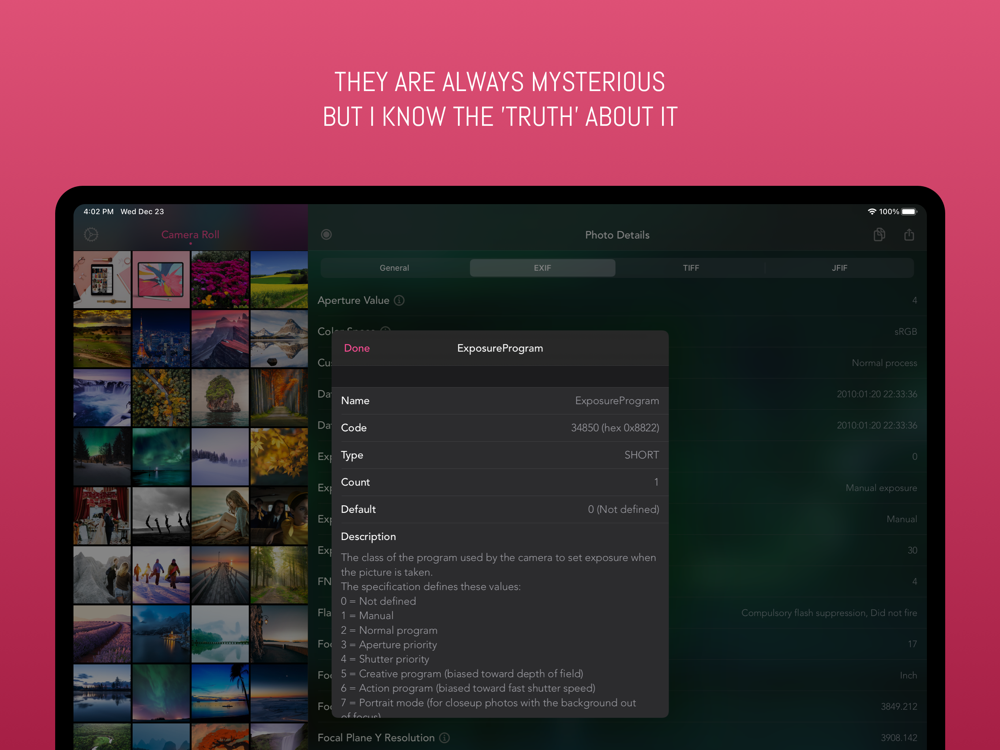Select the Count row showing 1
Screen dimensions: 1000x750
500,482
